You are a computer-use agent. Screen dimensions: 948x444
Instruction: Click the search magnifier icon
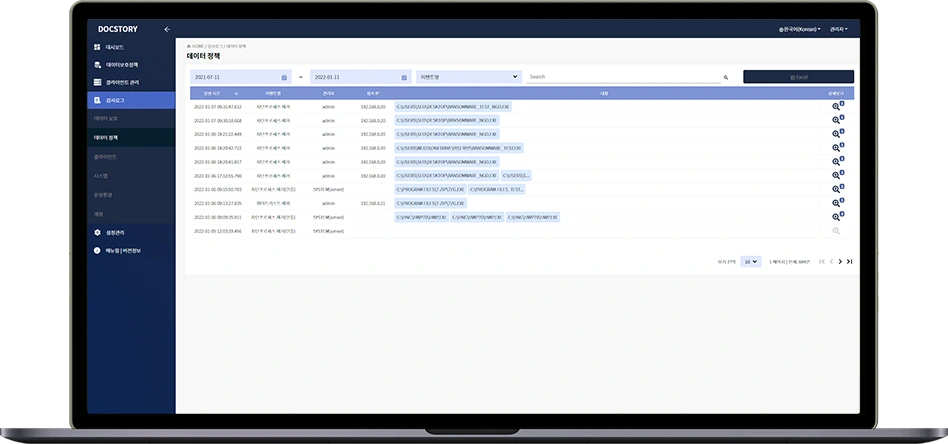(726, 77)
